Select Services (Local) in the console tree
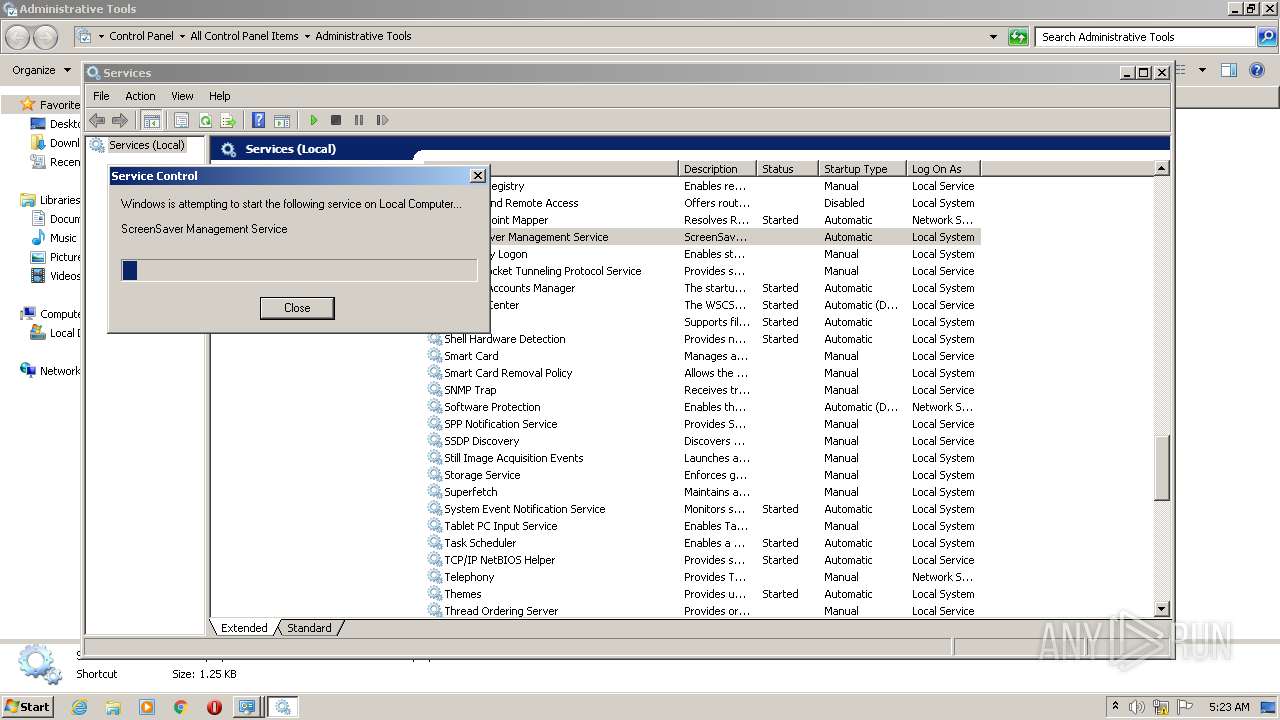The image size is (1280, 720). 146,145
